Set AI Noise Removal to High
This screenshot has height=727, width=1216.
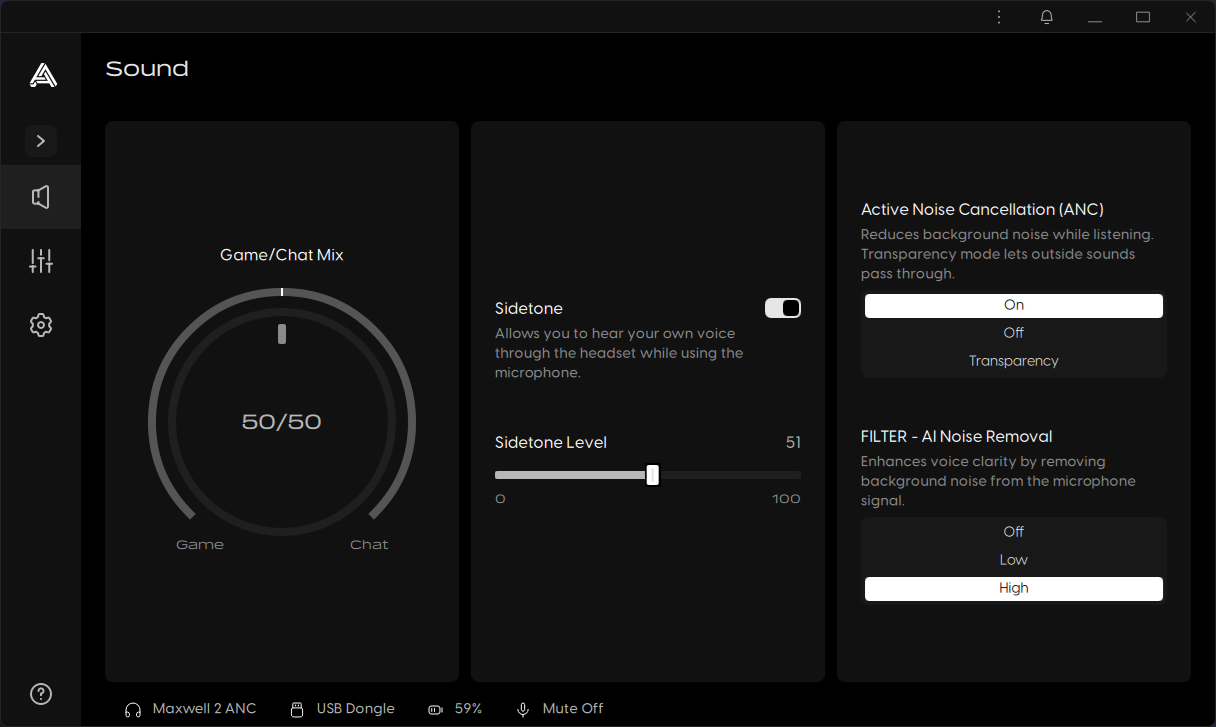click(x=1014, y=588)
